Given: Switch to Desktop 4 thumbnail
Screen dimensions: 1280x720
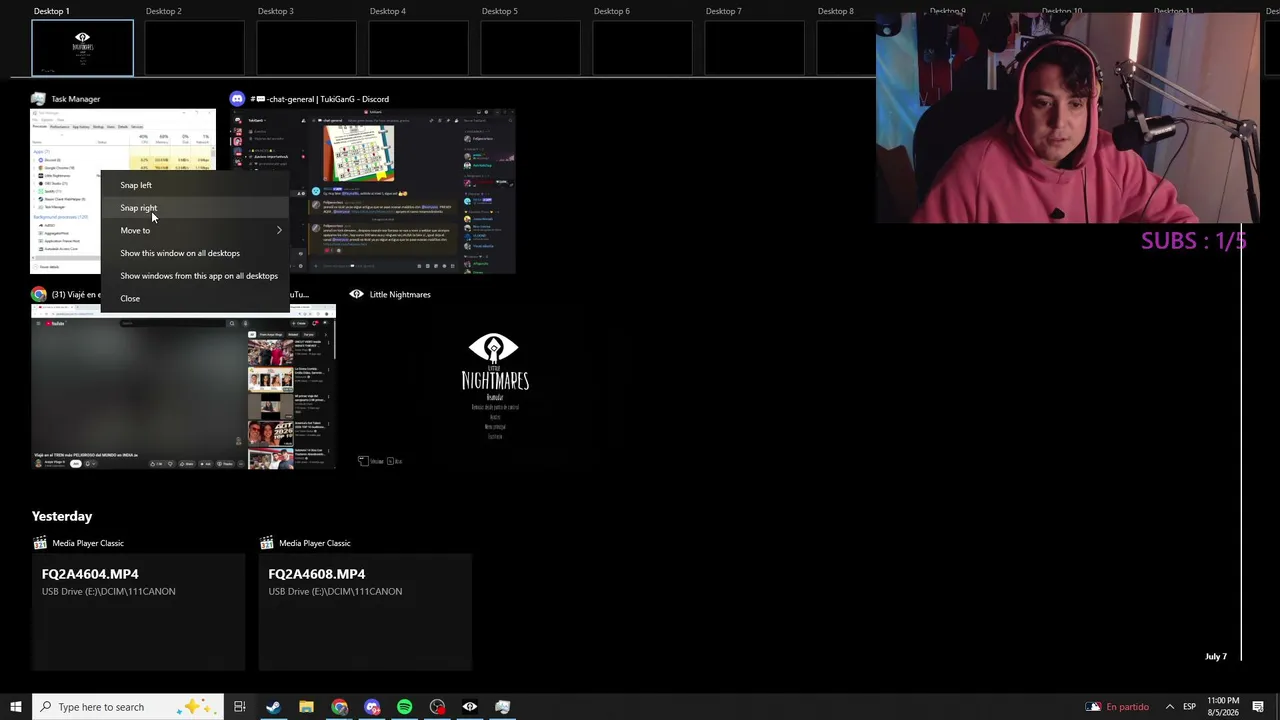Looking at the screenshot, I should click(x=418, y=47).
